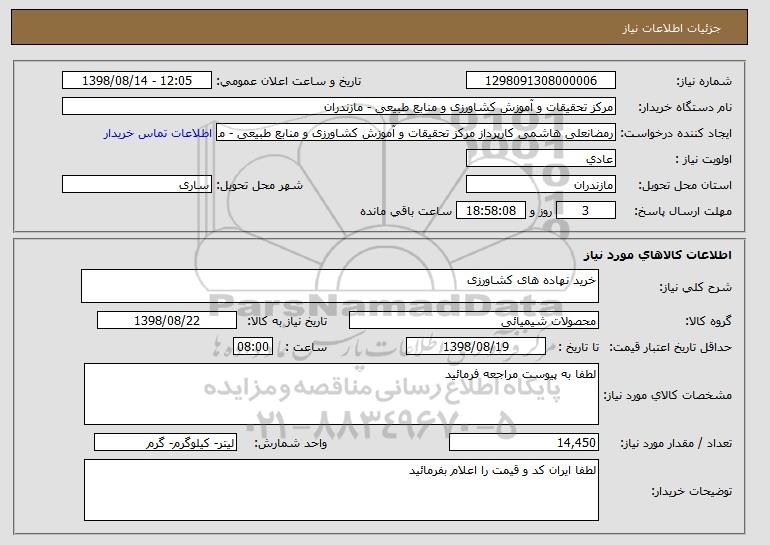Click the delivery city field 'ساری'
Screen dimensions: 770x545
[x=137, y=185]
